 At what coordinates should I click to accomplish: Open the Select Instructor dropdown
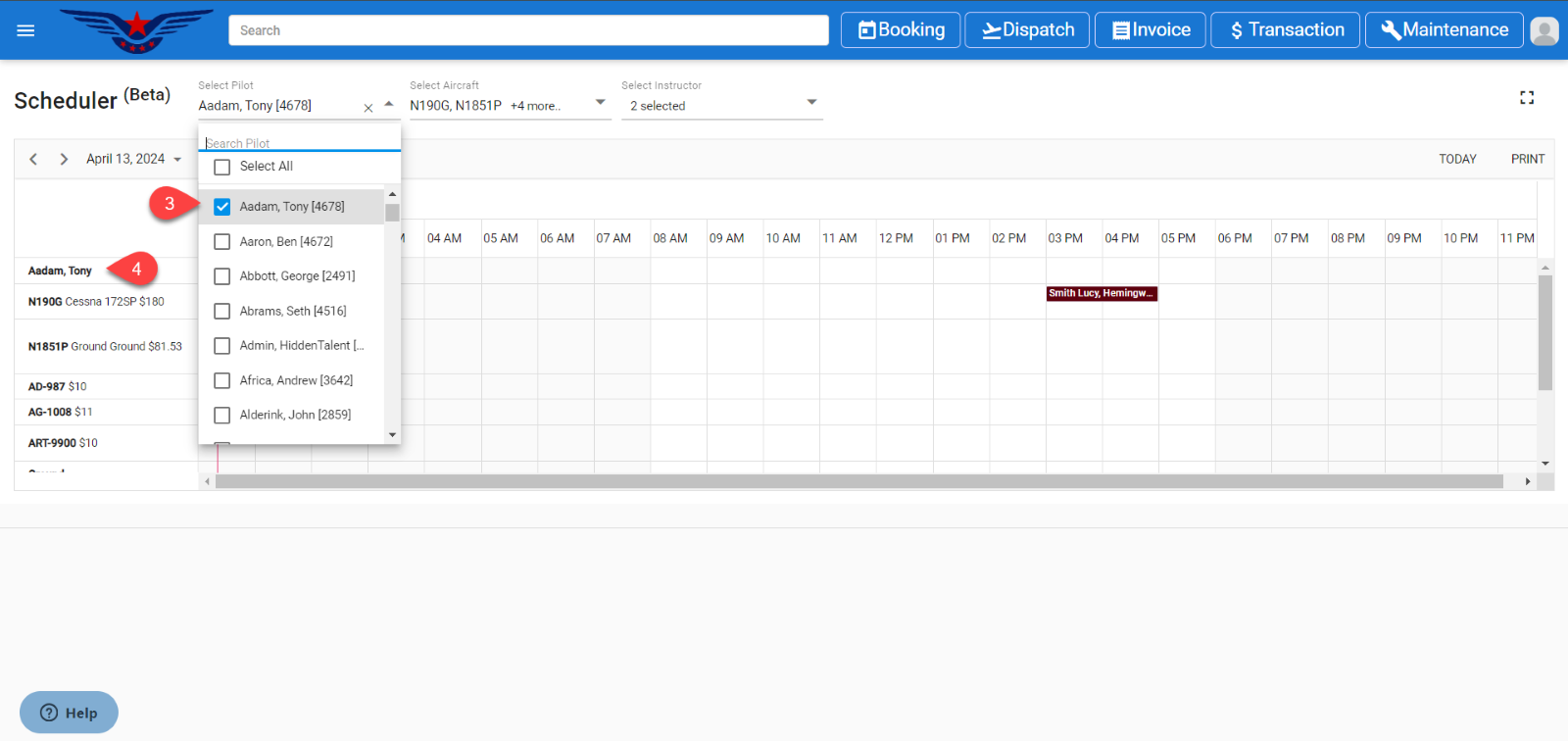(x=810, y=103)
